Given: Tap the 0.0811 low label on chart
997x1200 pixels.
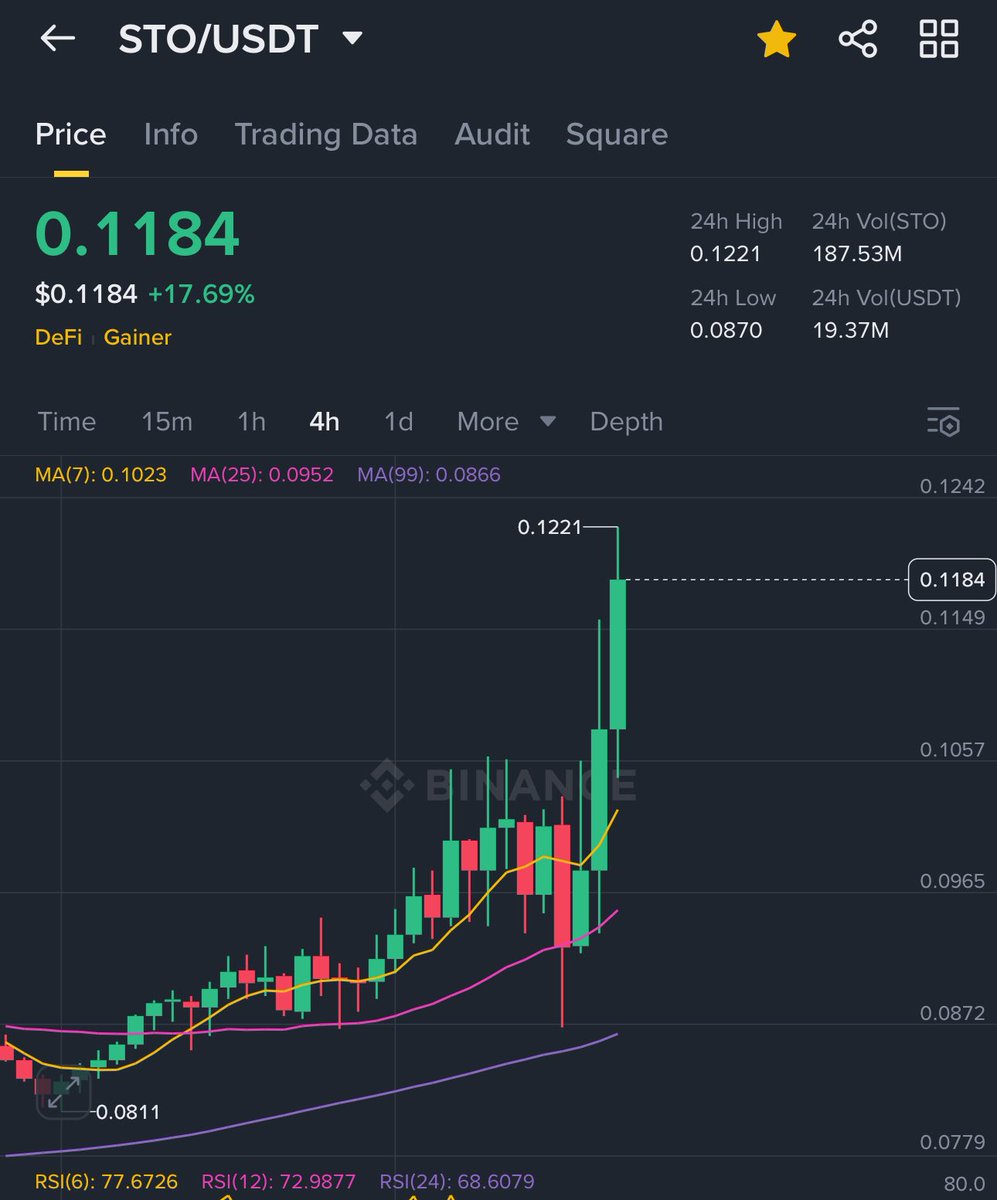Looking at the screenshot, I should point(126,1111).
